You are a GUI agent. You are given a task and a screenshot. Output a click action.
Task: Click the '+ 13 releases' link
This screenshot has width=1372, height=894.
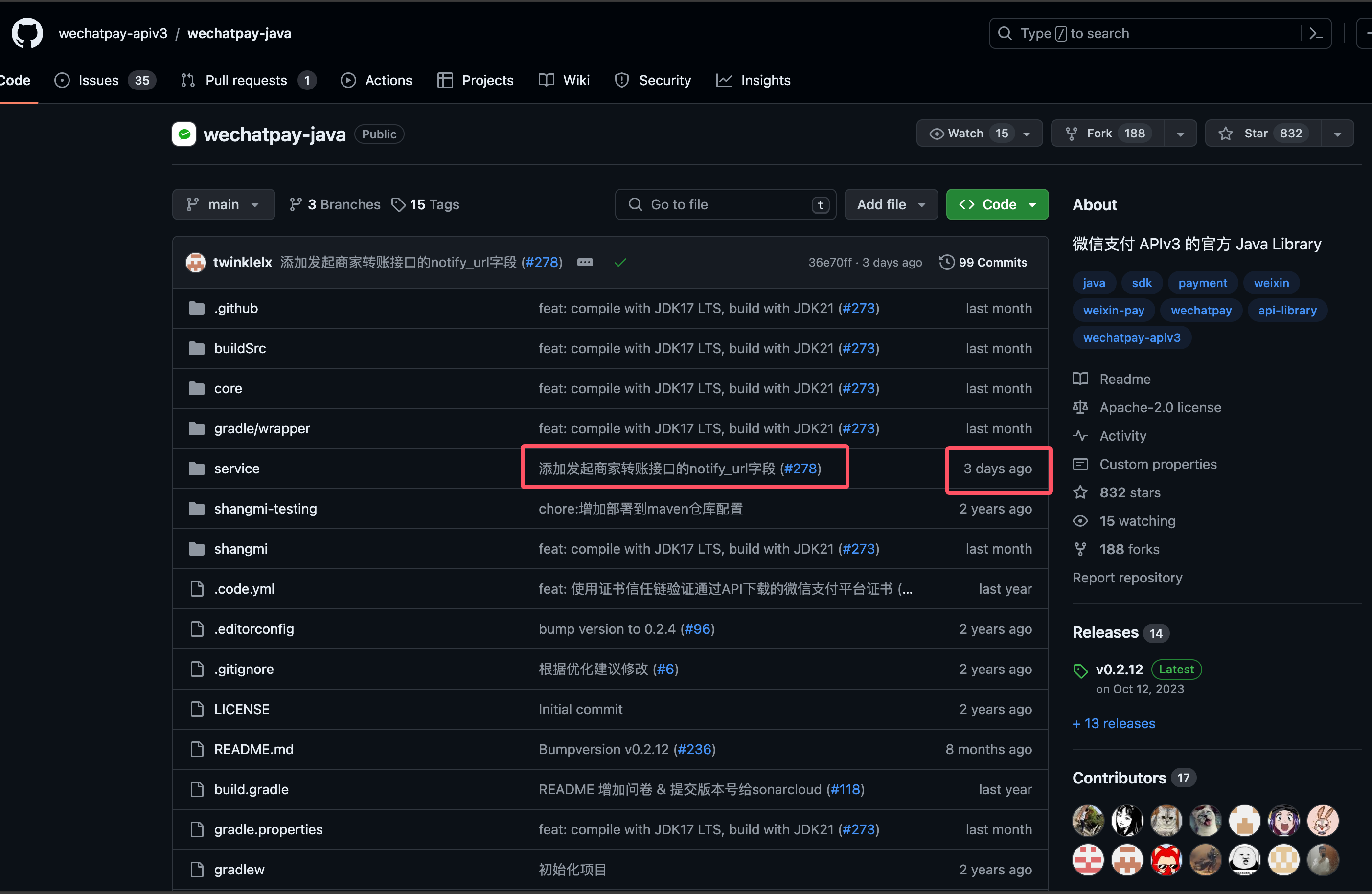coord(1114,723)
